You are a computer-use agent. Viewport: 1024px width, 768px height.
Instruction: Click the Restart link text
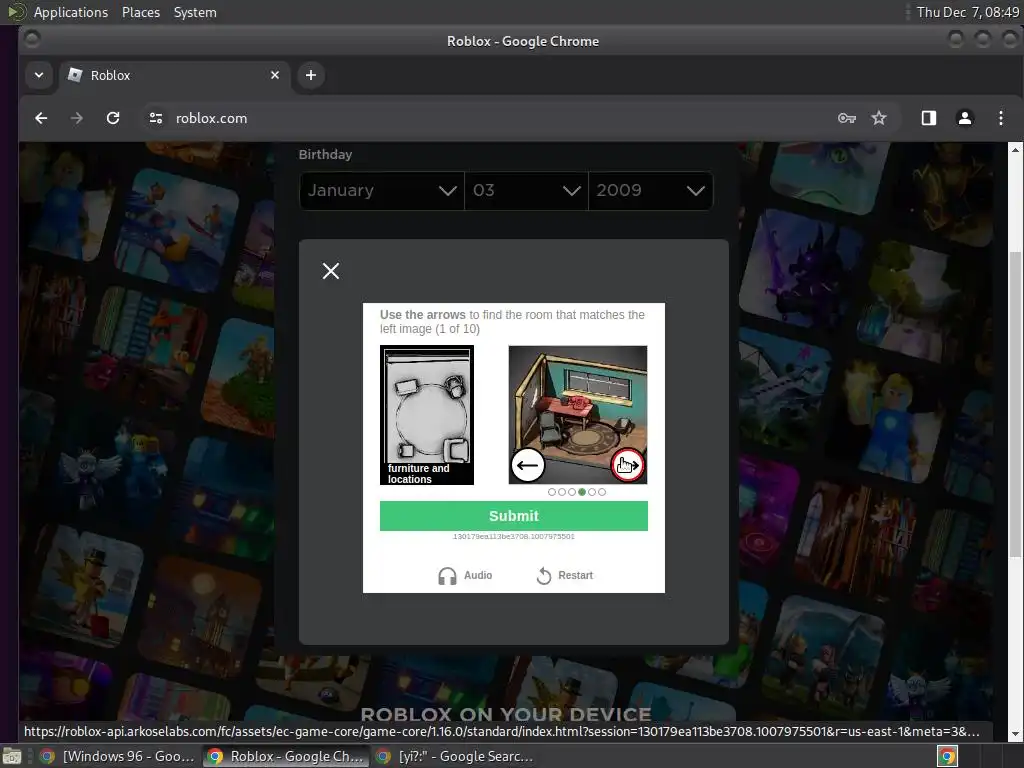(x=575, y=575)
